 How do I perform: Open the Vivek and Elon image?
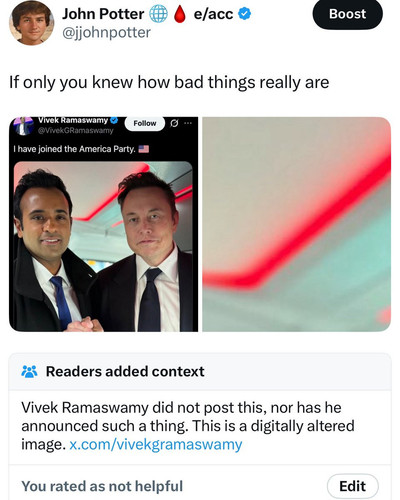[x=103, y=247]
